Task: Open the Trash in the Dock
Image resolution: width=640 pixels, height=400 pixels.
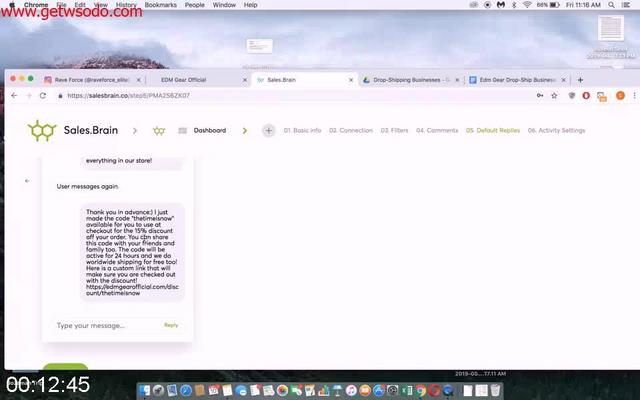Action: click(x=495, y=391)
